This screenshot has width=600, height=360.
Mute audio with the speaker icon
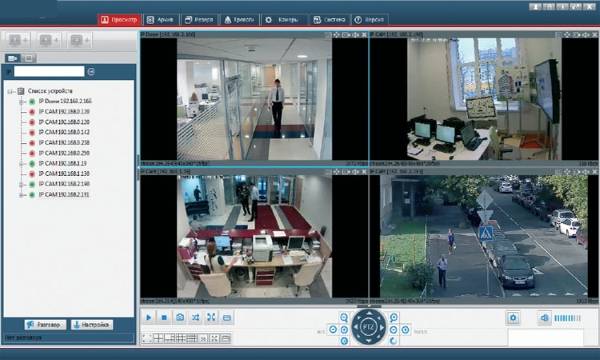coord(545,318)
